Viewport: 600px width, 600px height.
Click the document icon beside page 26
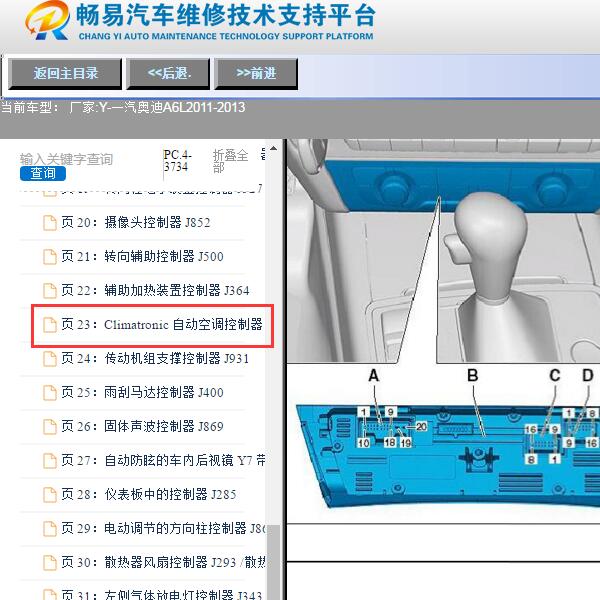click(50, 427)
